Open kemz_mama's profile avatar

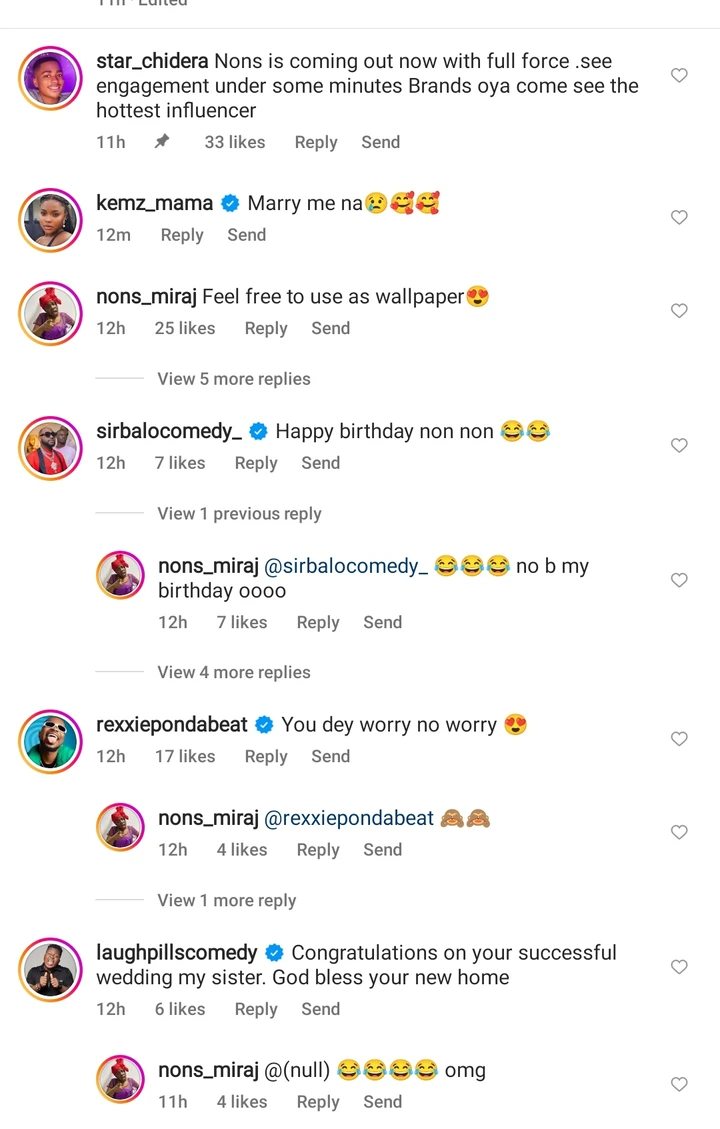pyautogui.click(x=50, y=219)
